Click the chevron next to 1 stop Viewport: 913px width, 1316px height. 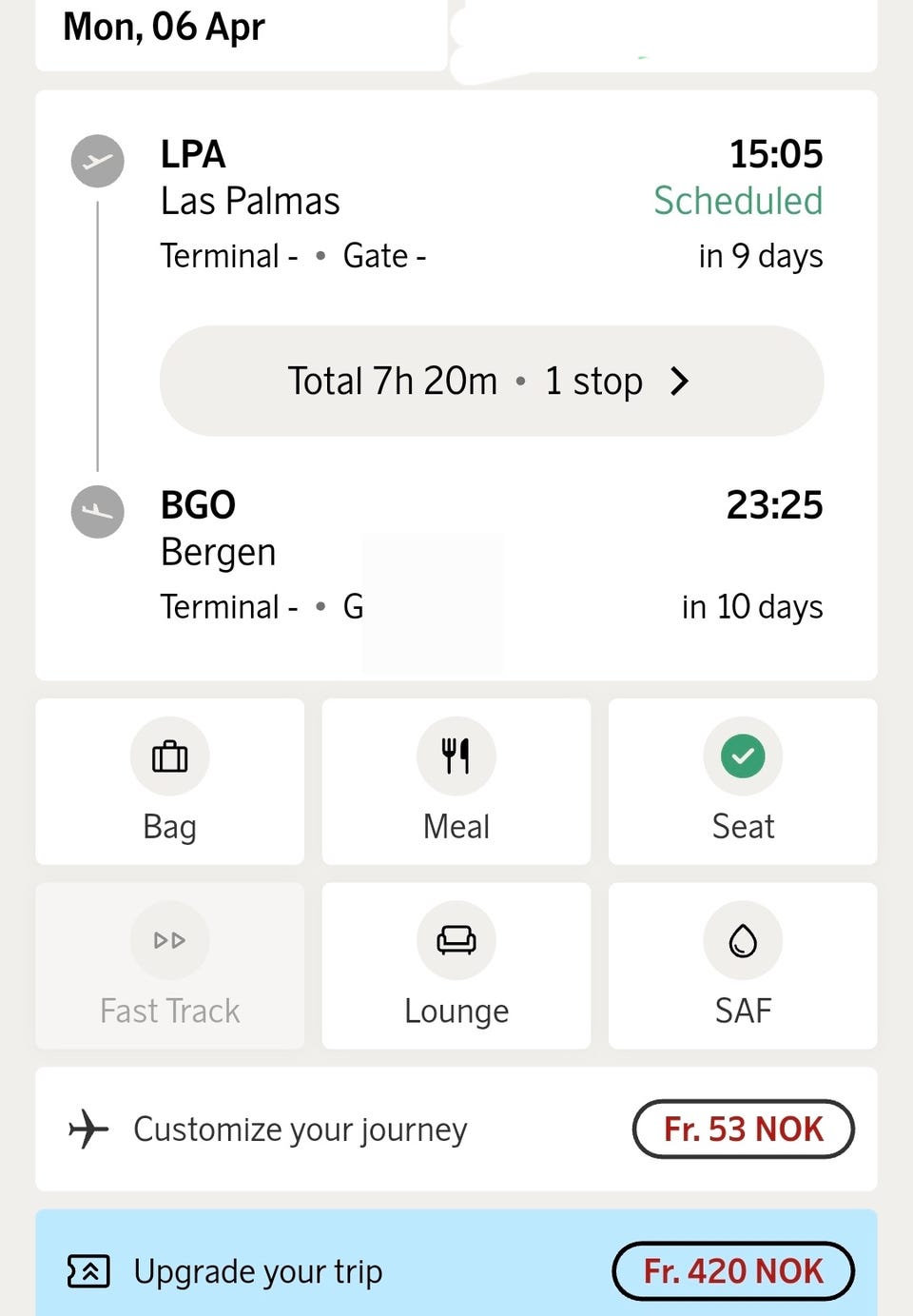click(680, 382)
